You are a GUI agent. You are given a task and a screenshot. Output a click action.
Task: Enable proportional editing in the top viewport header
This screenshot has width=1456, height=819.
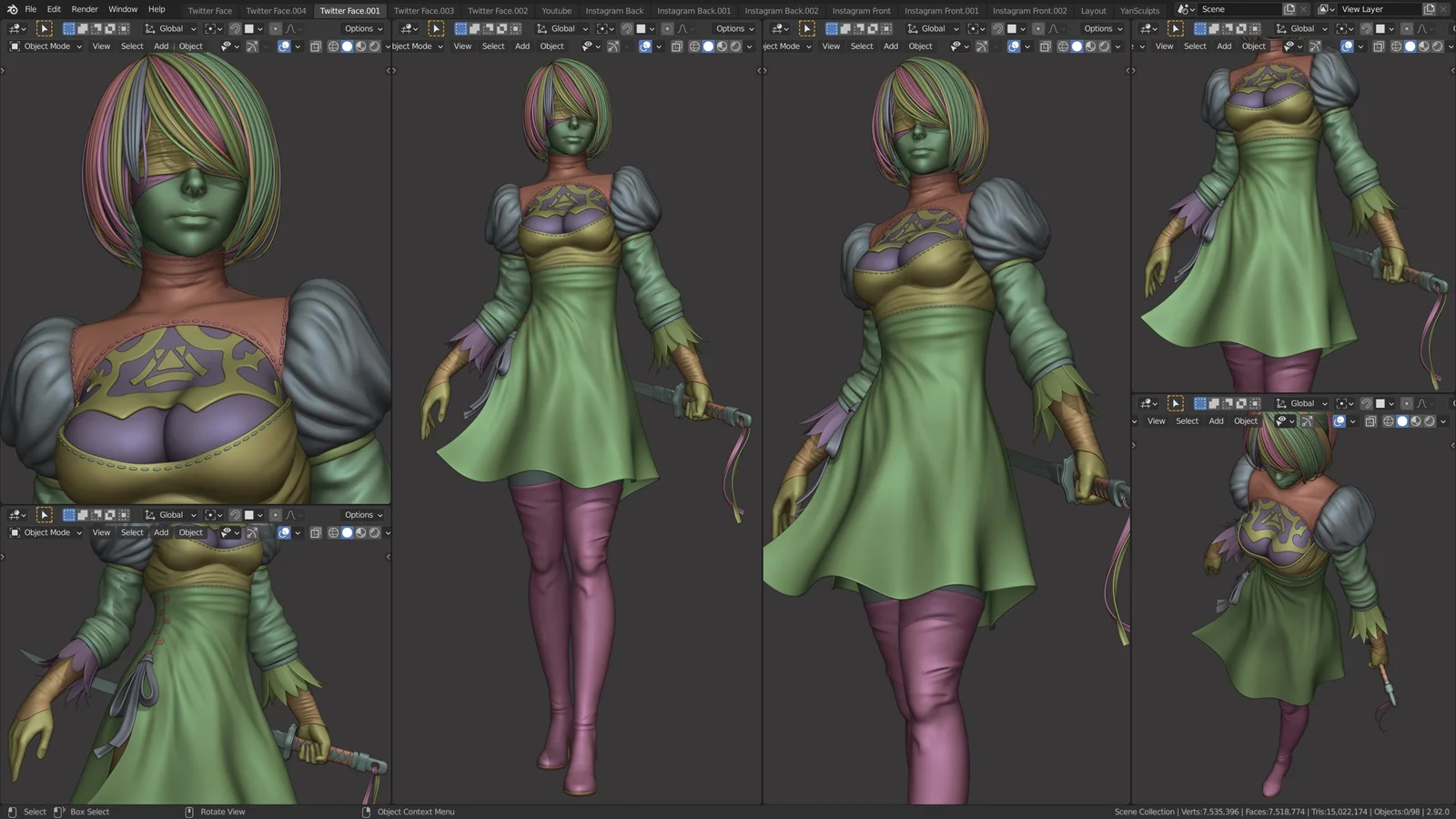click(276, 28)
